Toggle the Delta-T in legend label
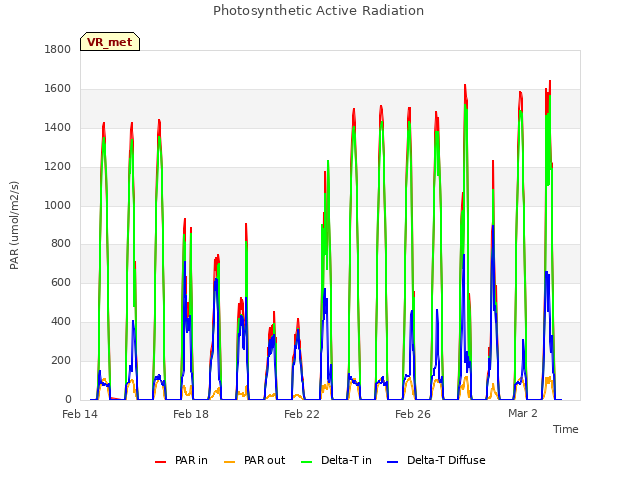The image size is (640, 480). (346, 460)
